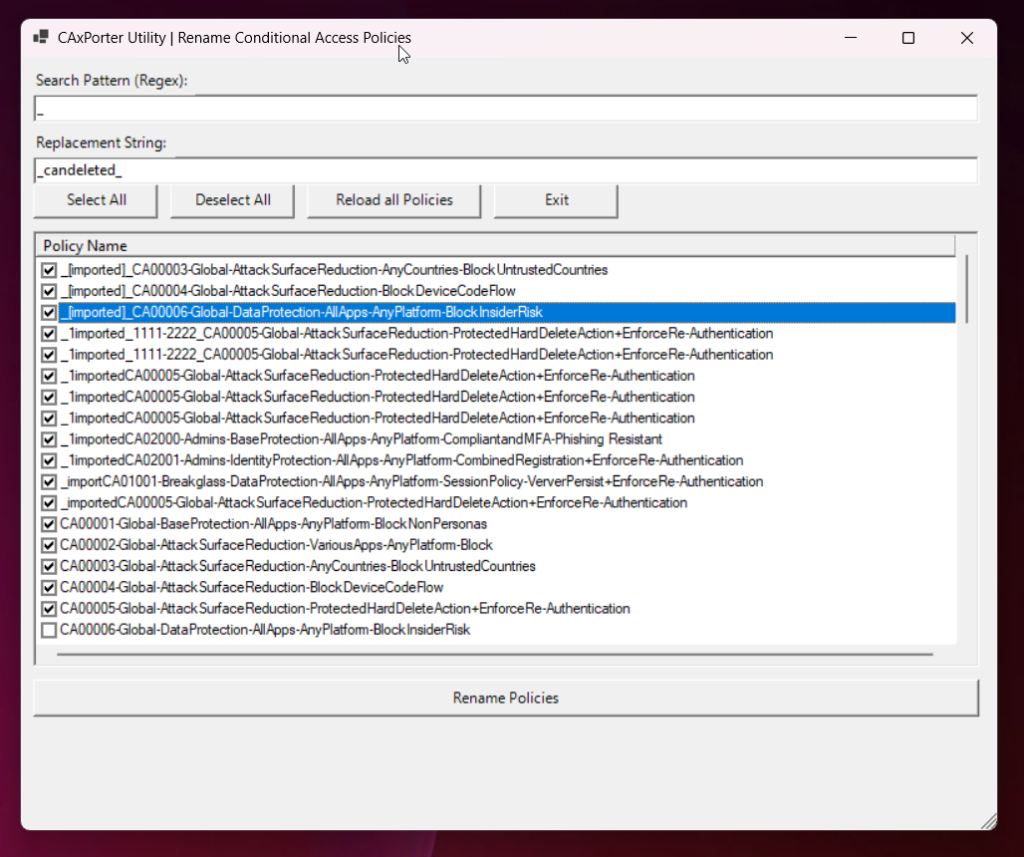Check the CA00006-Global-DataProtection policy checkbox
Screen dimensions: 1024x857
48,630
